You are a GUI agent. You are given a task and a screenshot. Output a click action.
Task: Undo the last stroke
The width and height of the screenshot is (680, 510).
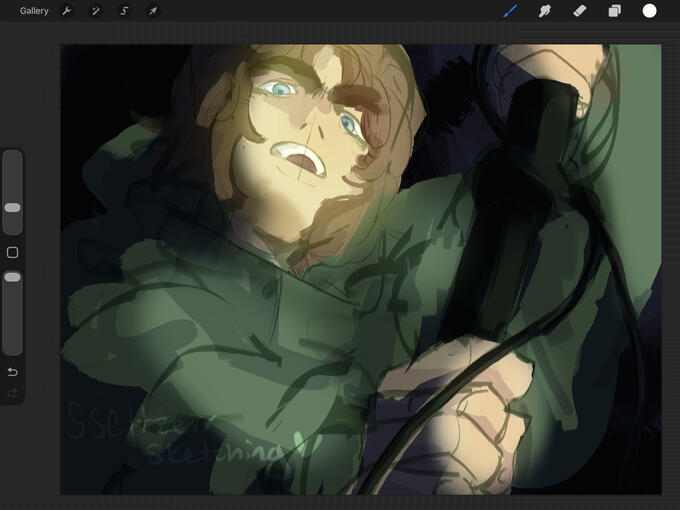pos(12,372)
